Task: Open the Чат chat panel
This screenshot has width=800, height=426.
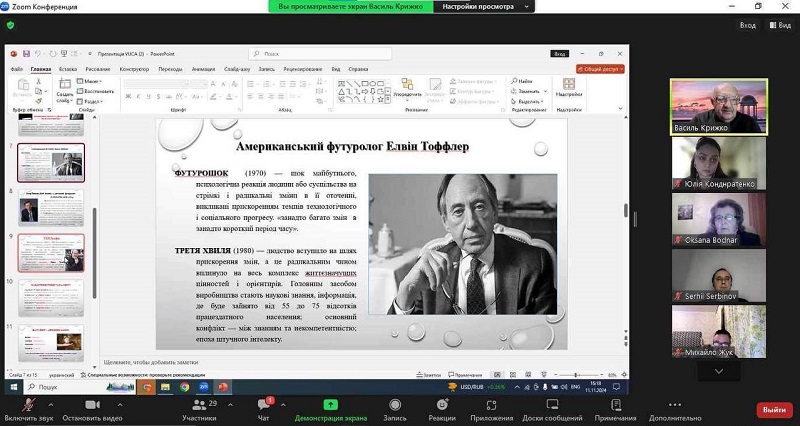Action: [263, 410]
